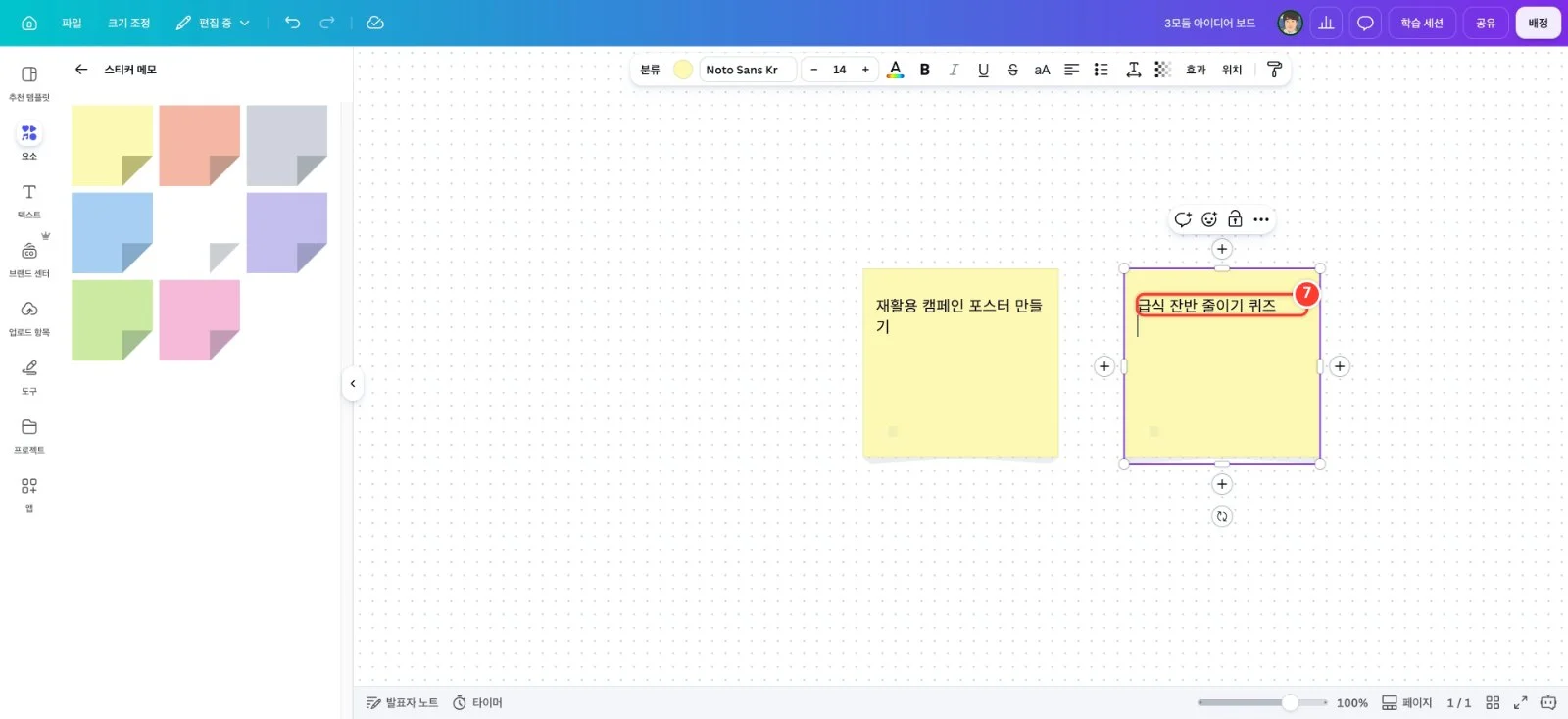
Task: Copy style with paint roller icon
Action: pyautogui.click(x=1274, y=70)
